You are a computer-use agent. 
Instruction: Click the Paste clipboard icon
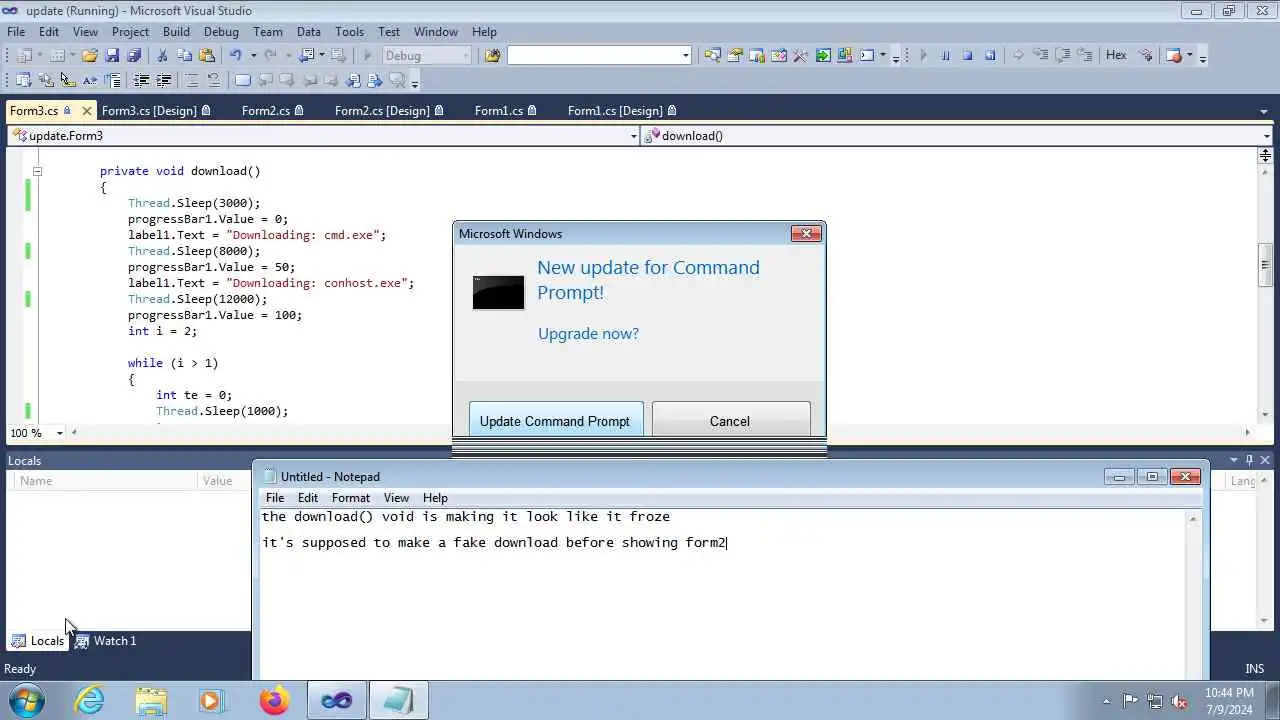pos(207,56)
